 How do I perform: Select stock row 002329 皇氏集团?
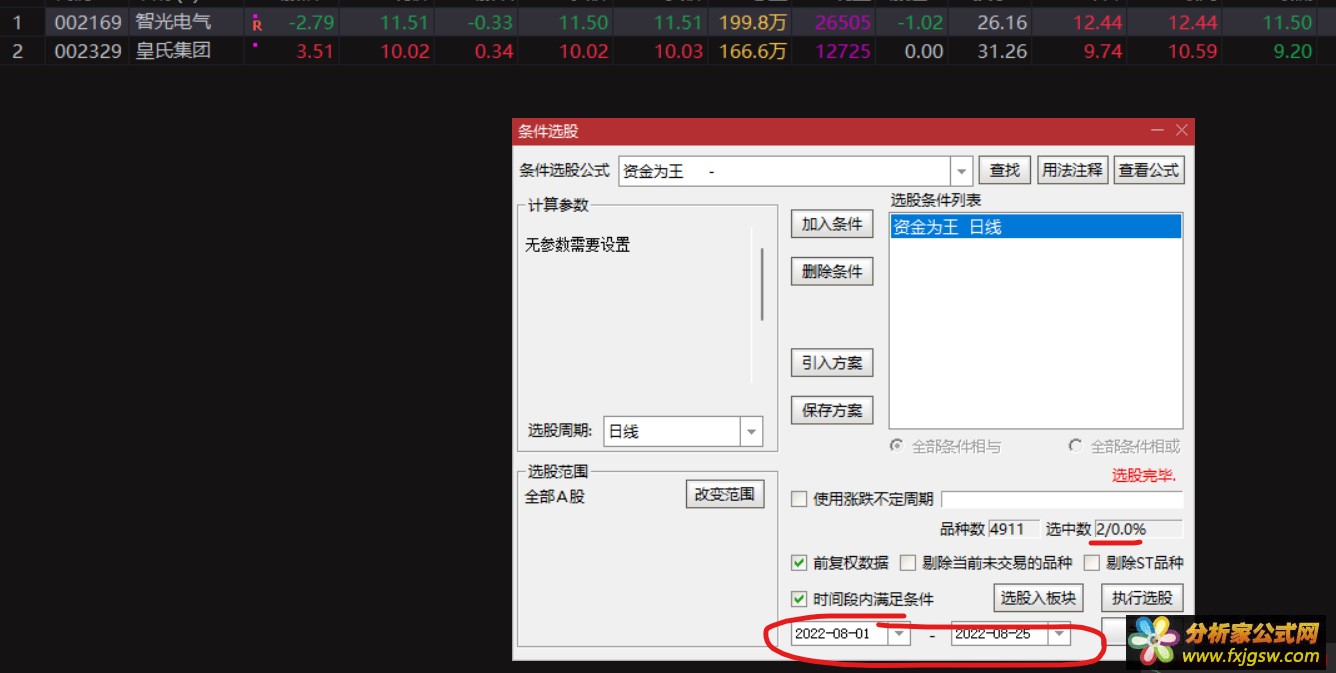668,51
